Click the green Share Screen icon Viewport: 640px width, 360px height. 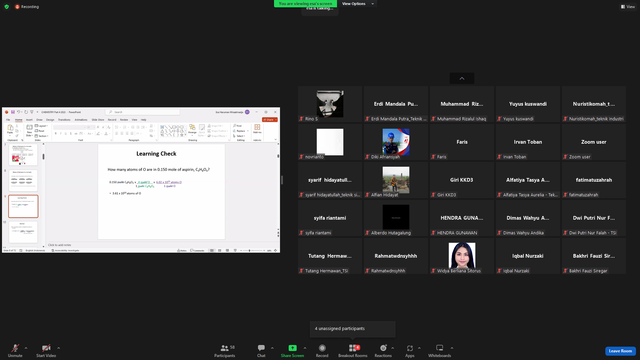[292, 348]
